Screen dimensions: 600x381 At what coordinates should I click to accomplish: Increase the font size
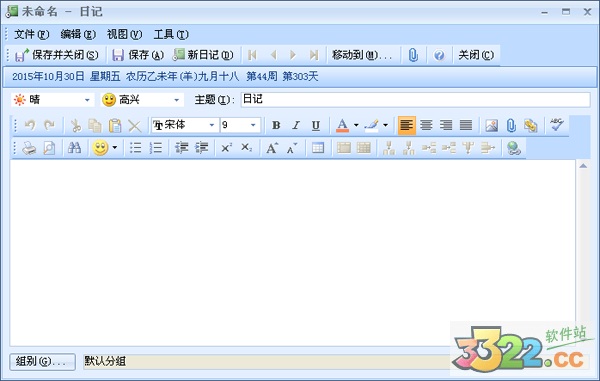[x=272, y=148]
